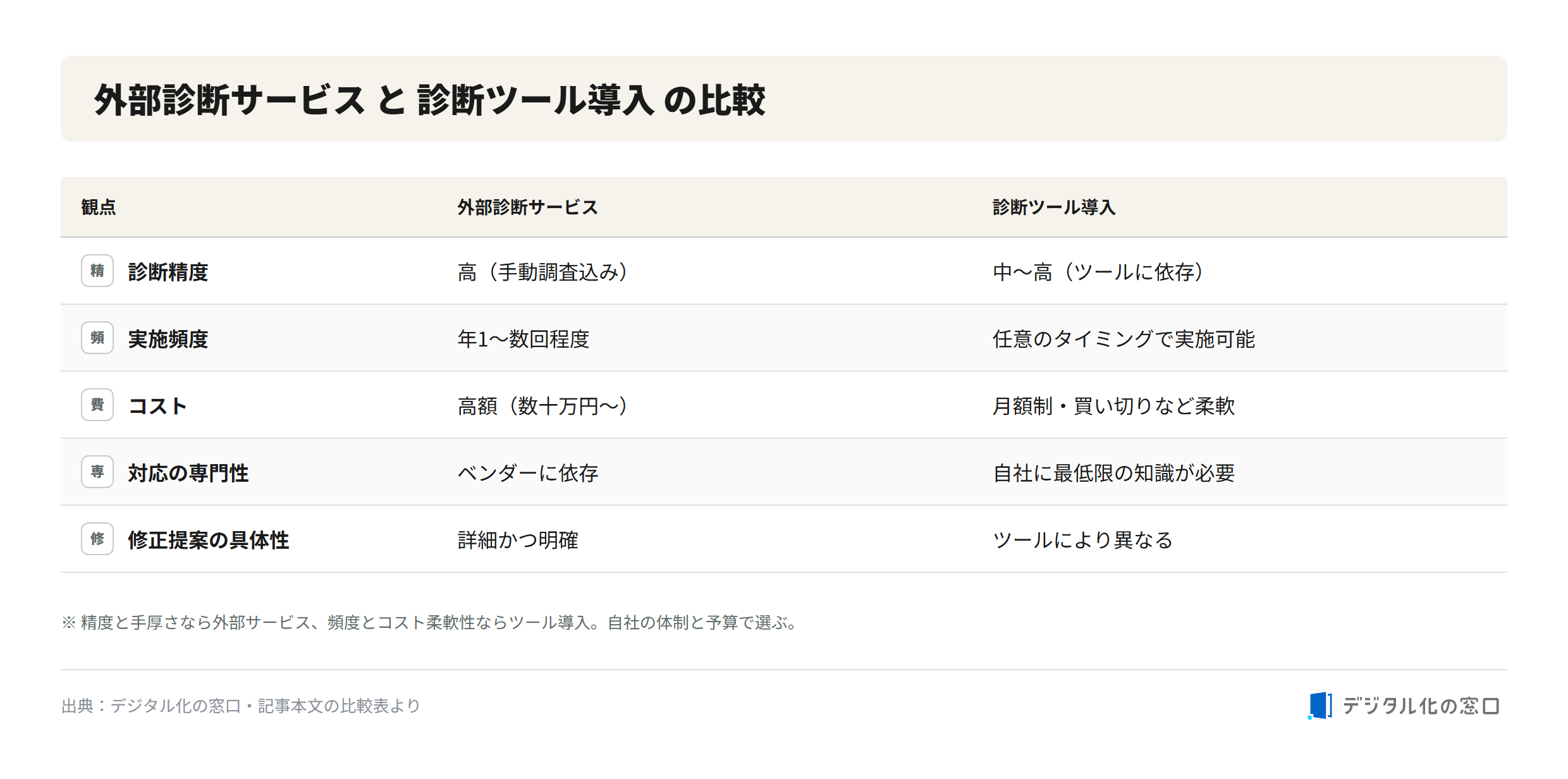Click the 精 icon badge beside 診断精度
Viewport: 1568px width, 779px height.
pos(97,271)
